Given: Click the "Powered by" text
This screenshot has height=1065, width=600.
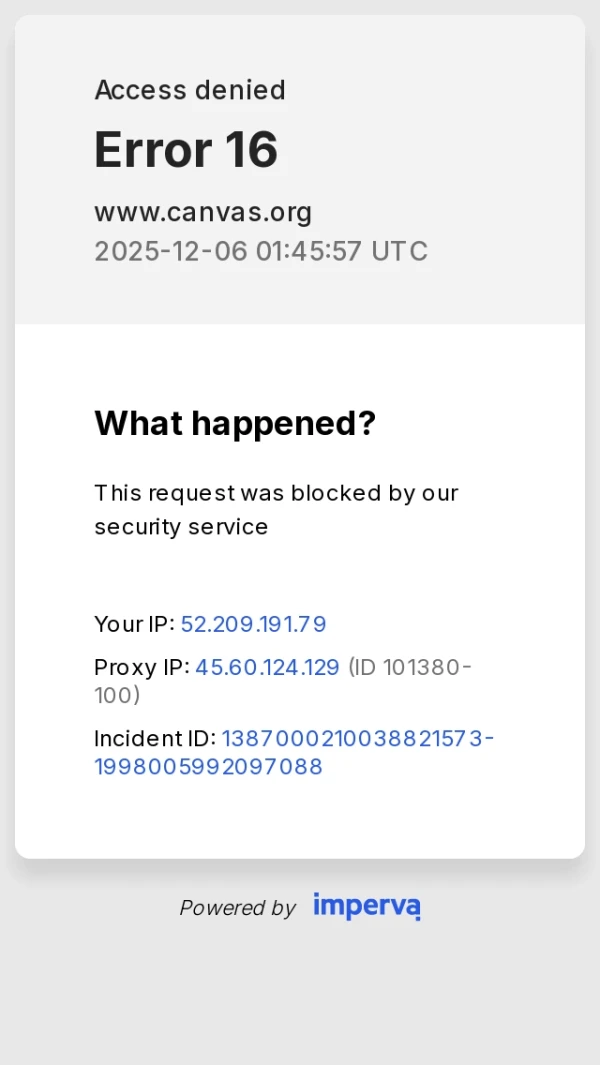Looking at the screenshot, I should tap(237, 908).
